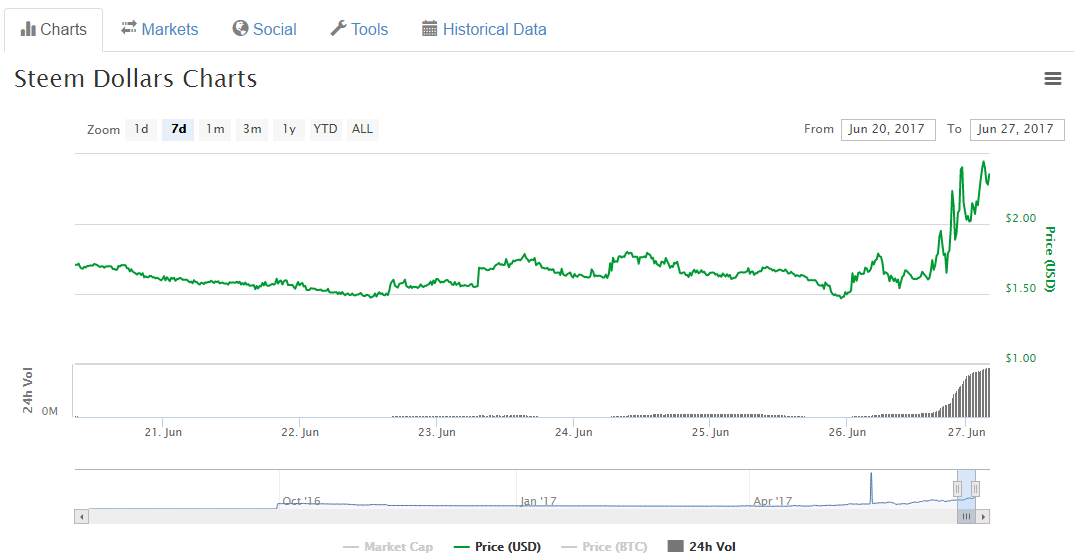Click the calendar icon beside Historical Data
The height and width of the screenshot is (560, 1085).
click(430, 28)
